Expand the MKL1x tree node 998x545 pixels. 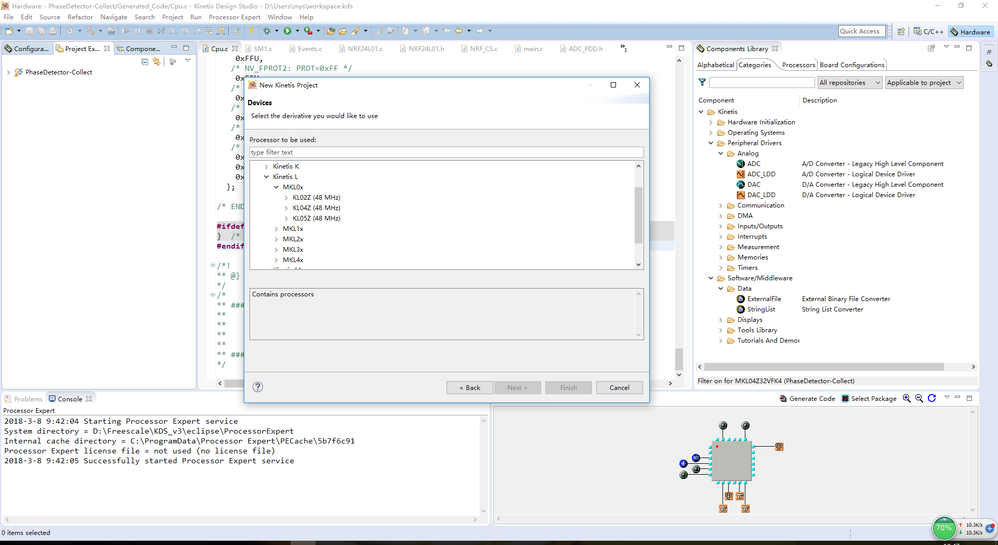[x=276, y=229]
